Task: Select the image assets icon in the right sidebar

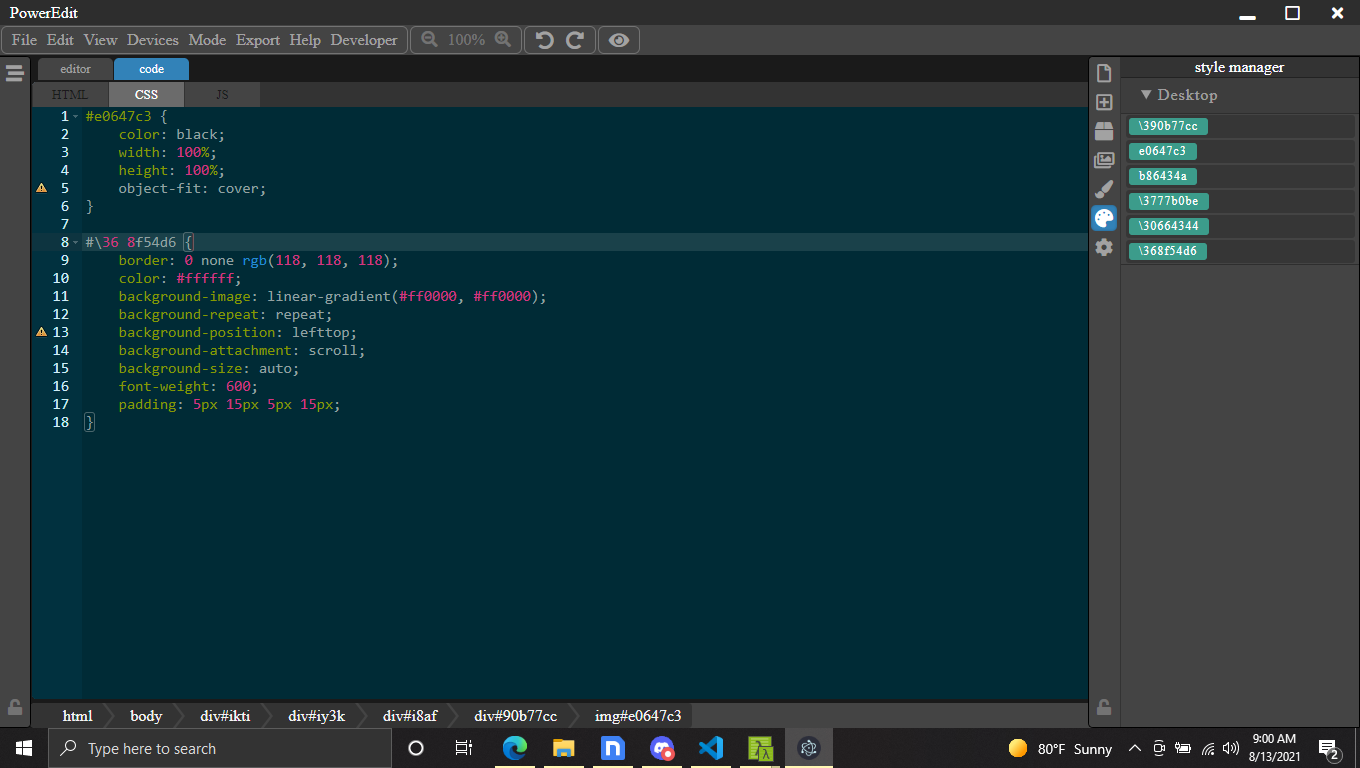Action: [x=1104, y=159]
